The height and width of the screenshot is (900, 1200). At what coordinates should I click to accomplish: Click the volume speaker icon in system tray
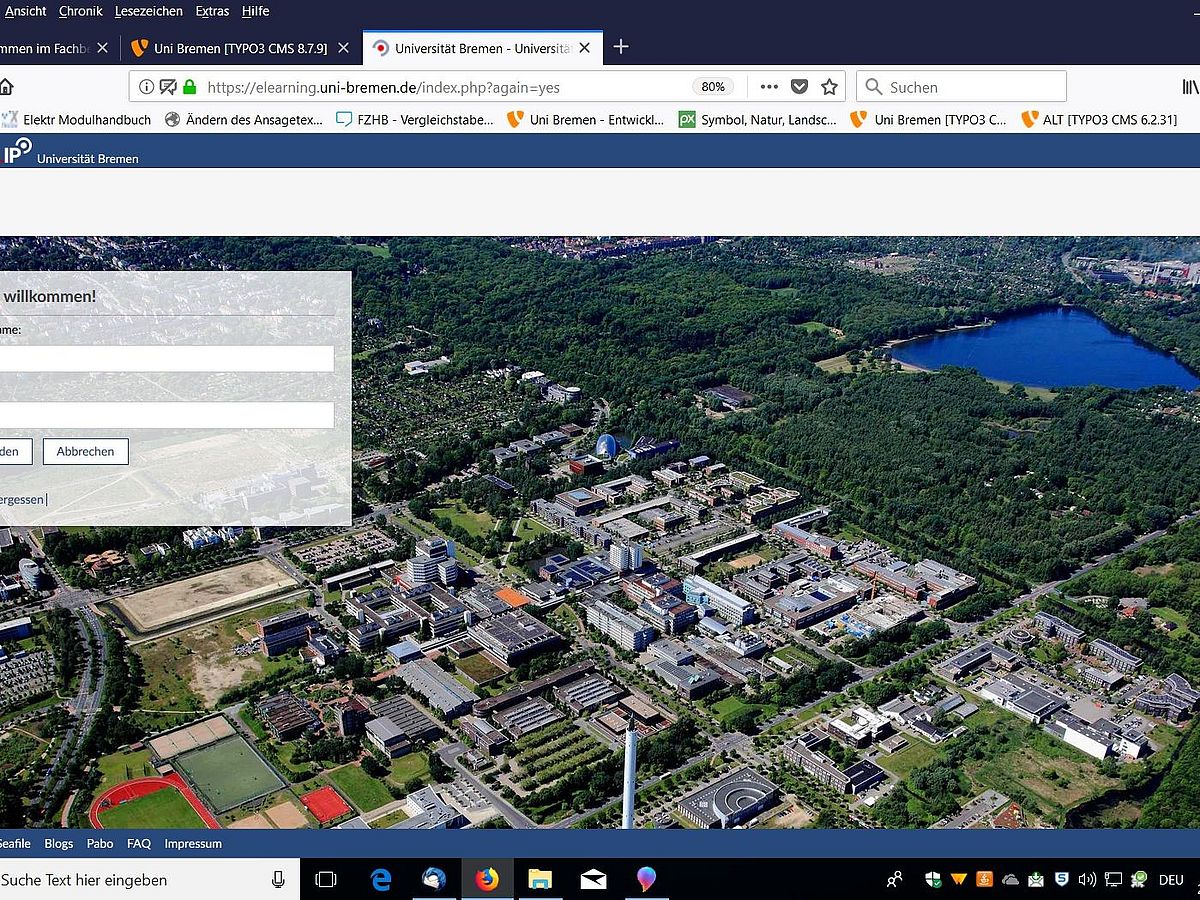[1087, 880]
